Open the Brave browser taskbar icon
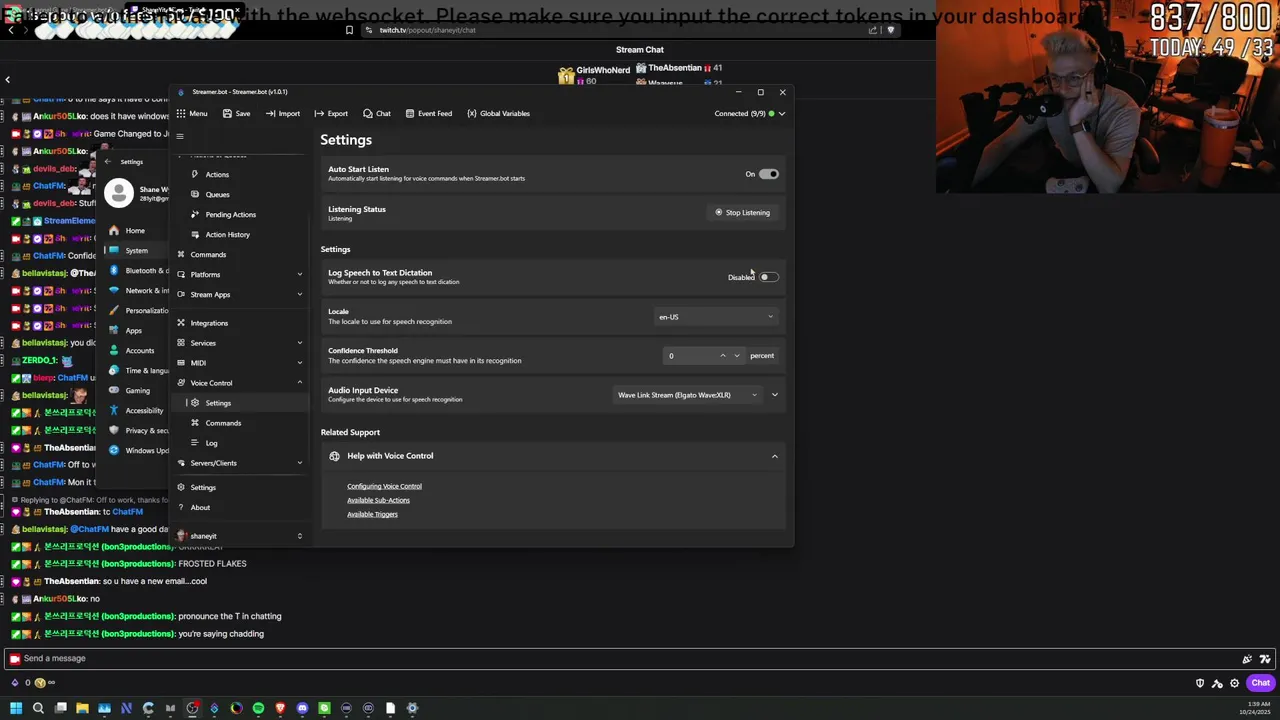The height and width of the screenshot is (720, 1280). (280, 708)
